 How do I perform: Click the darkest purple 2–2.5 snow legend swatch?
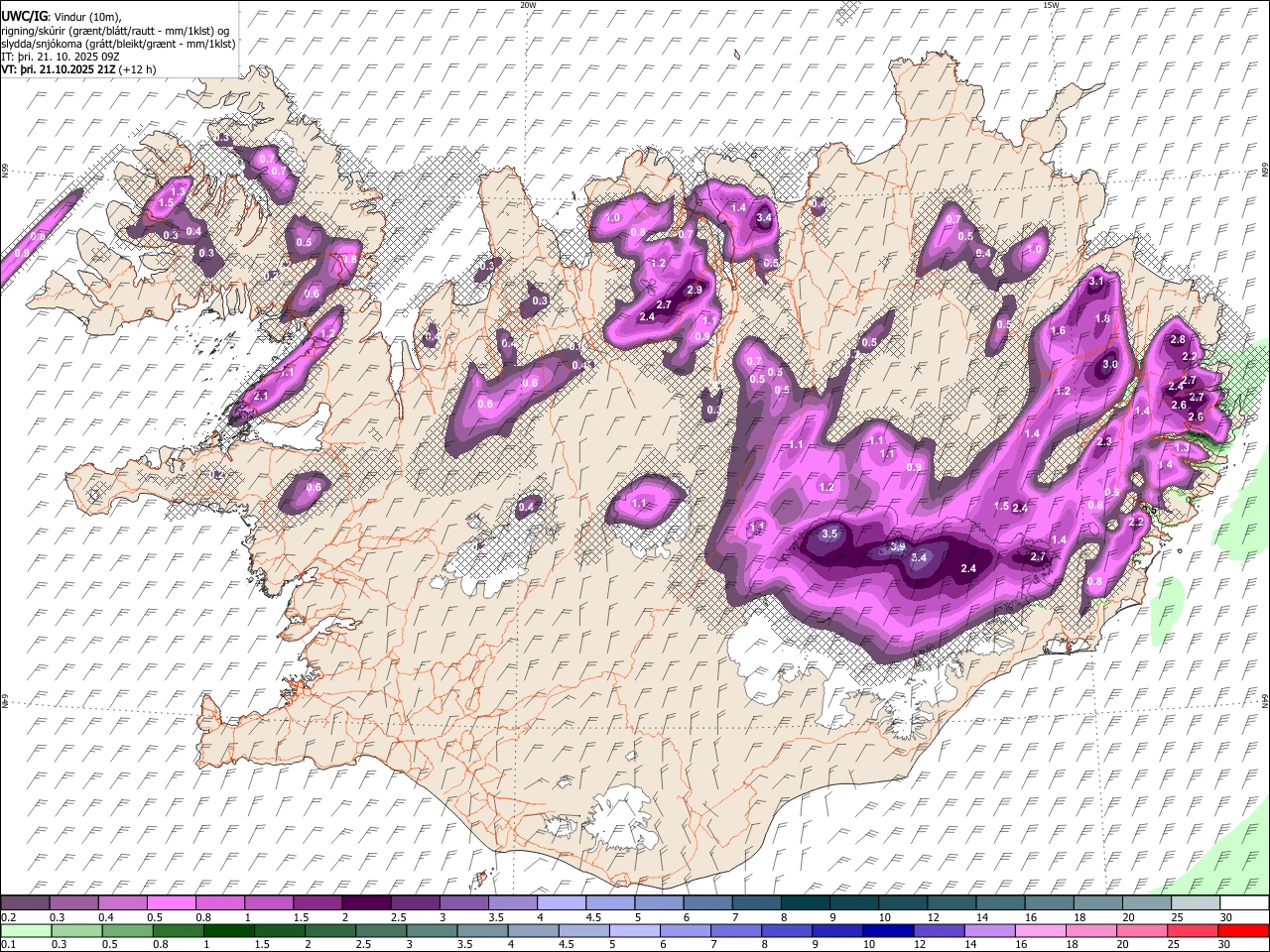point(366,903)
